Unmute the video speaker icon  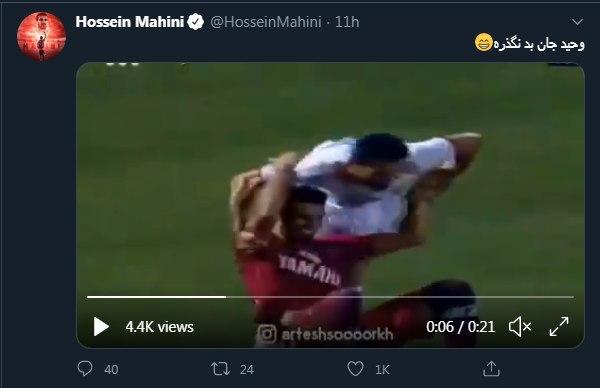(x=520, y=327)
